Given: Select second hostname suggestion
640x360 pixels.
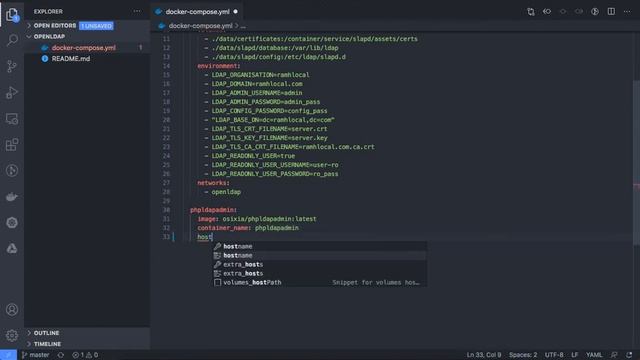Looking at the screenshot, I should [x=320, y=256].
